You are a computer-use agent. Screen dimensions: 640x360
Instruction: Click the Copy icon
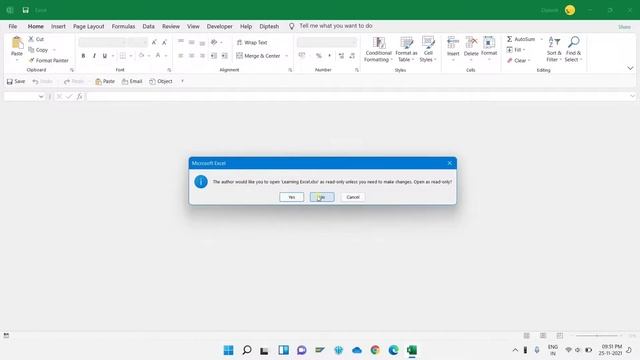(x=31, y=50)
